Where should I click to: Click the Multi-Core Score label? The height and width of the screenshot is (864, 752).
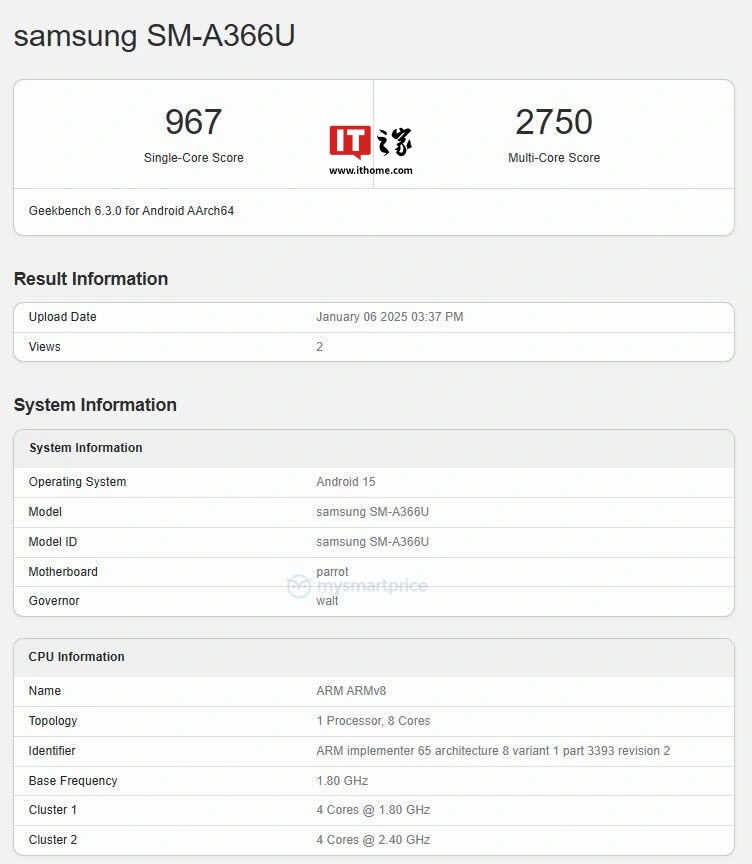pyautogui.click(x=554, y=158)
